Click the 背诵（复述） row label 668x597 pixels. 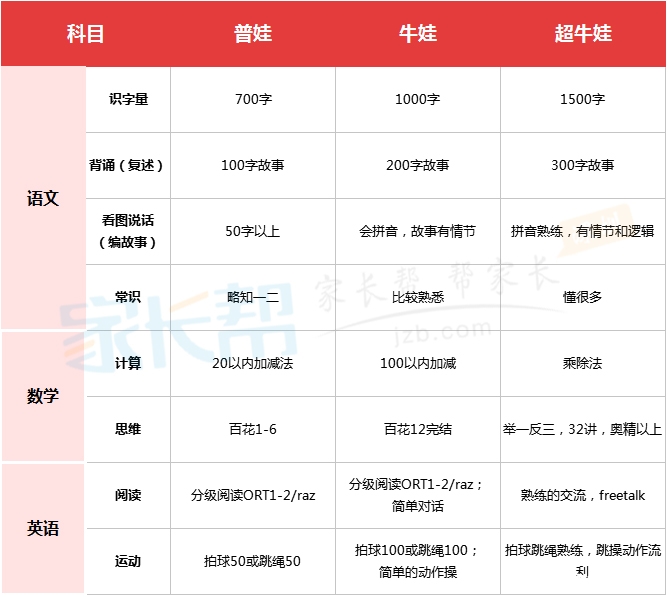(128, 165)
